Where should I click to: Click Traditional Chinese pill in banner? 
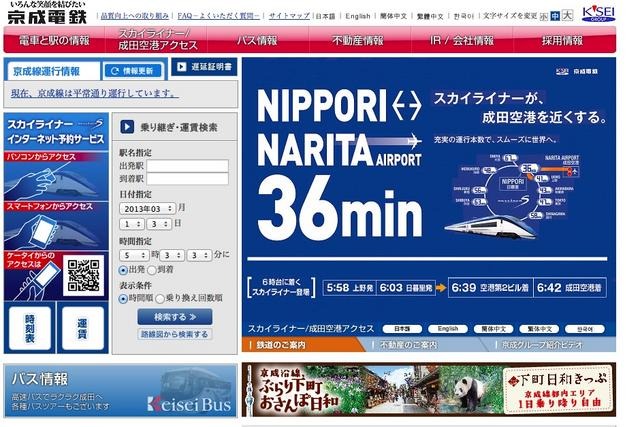539,329
